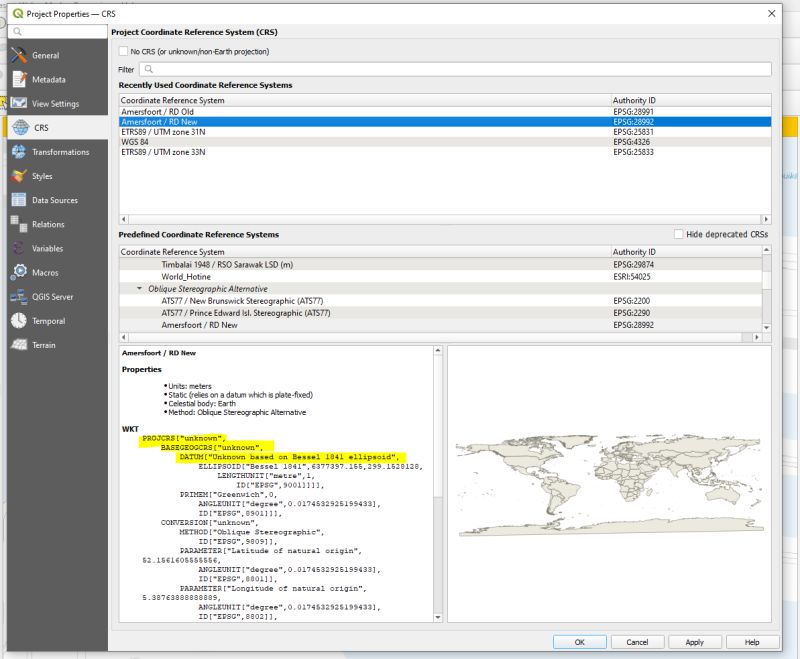Screen dimensions: 800x659
Task: Click predefined list scroll up arrow
Action: [766, 249]
